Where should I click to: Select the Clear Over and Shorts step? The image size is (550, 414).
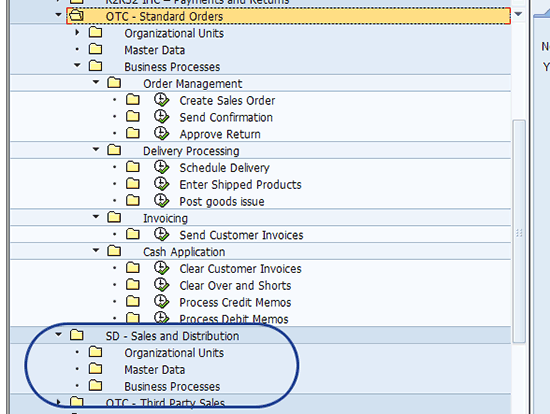[235, 286]
